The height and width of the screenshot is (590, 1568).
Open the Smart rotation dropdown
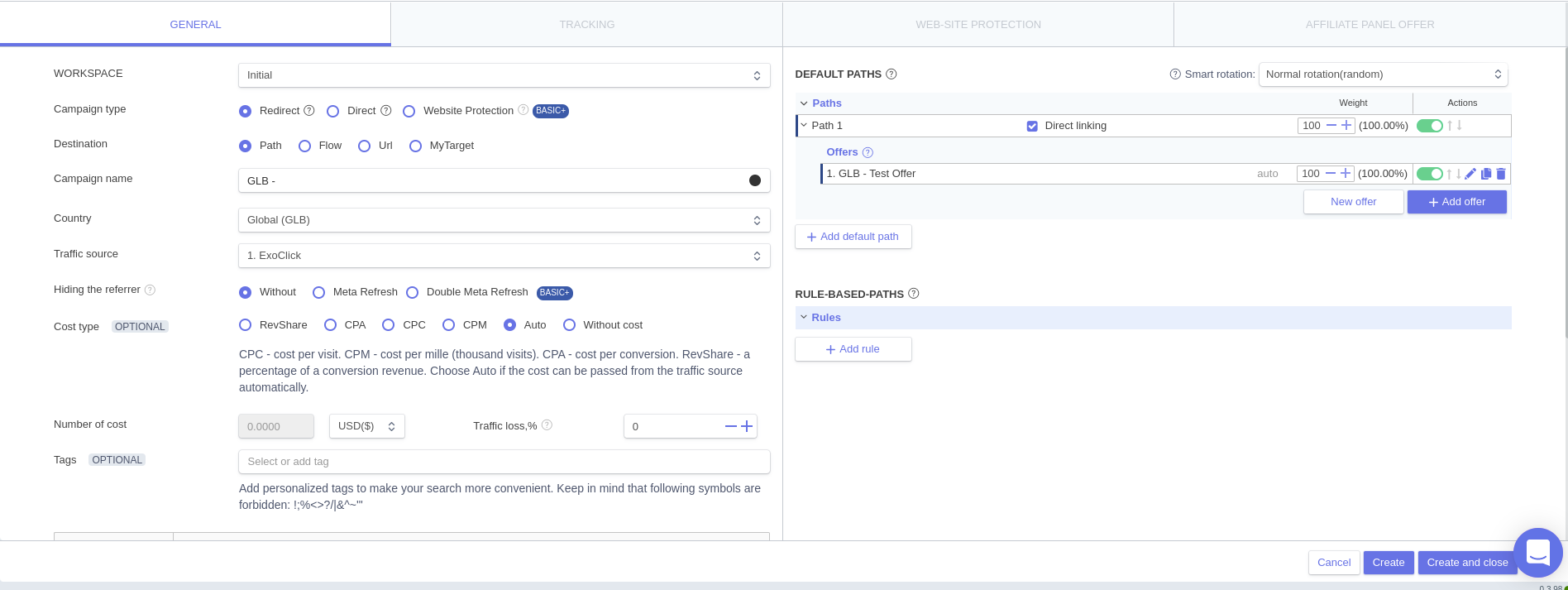click(1383, 74)
